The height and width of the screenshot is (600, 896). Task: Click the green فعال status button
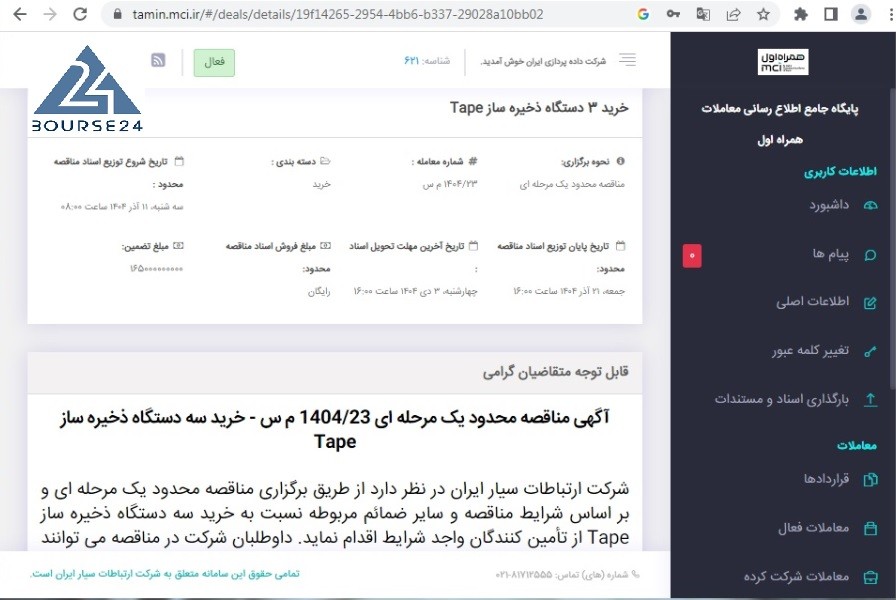(x=214, y=62)
